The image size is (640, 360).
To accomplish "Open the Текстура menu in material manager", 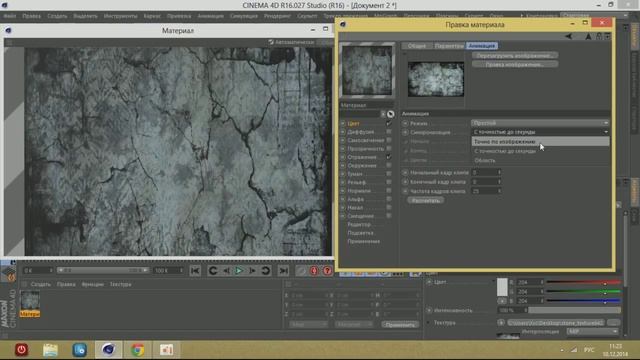I will click(120, 284).
